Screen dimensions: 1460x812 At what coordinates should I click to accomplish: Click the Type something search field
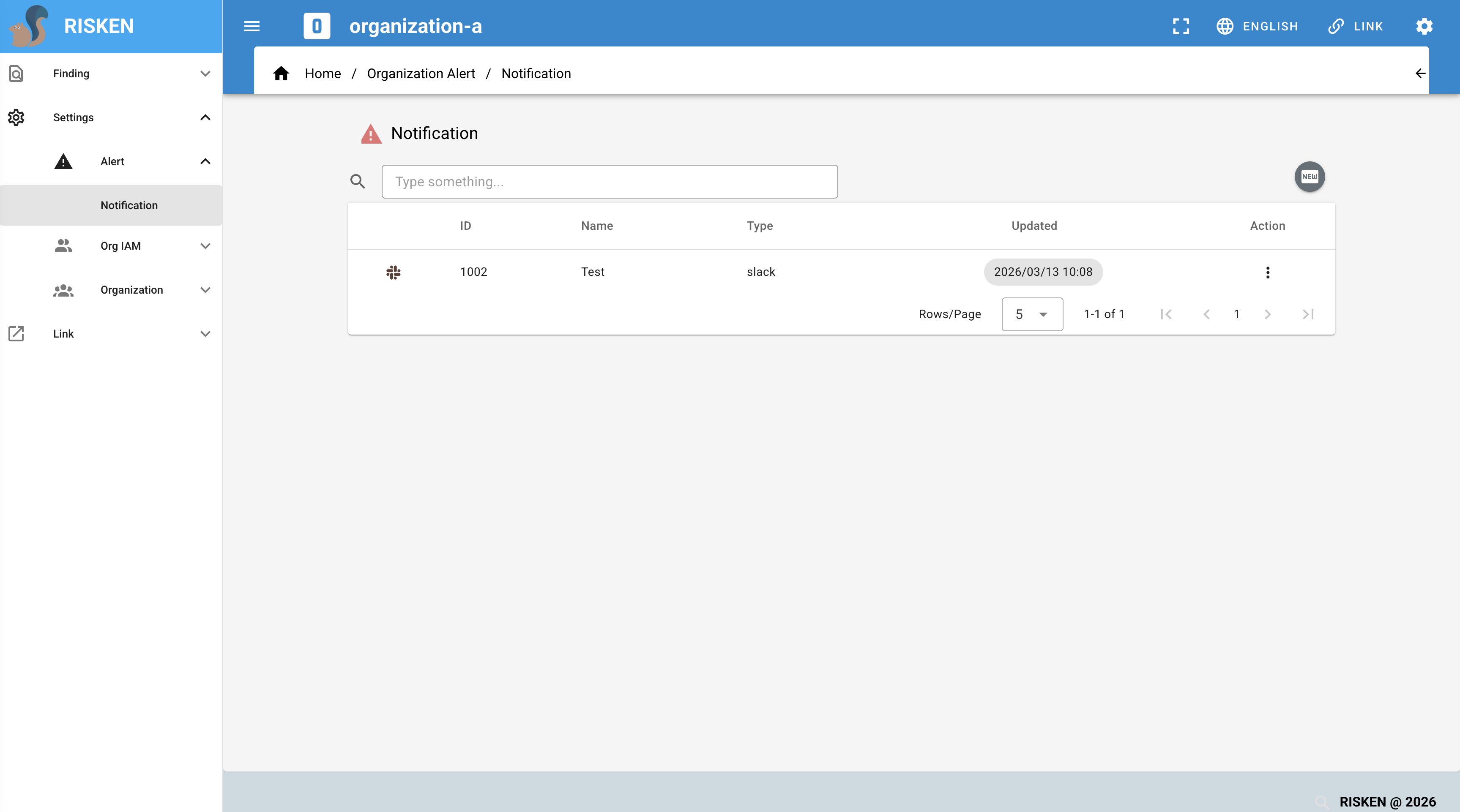(x=609, y=181)
